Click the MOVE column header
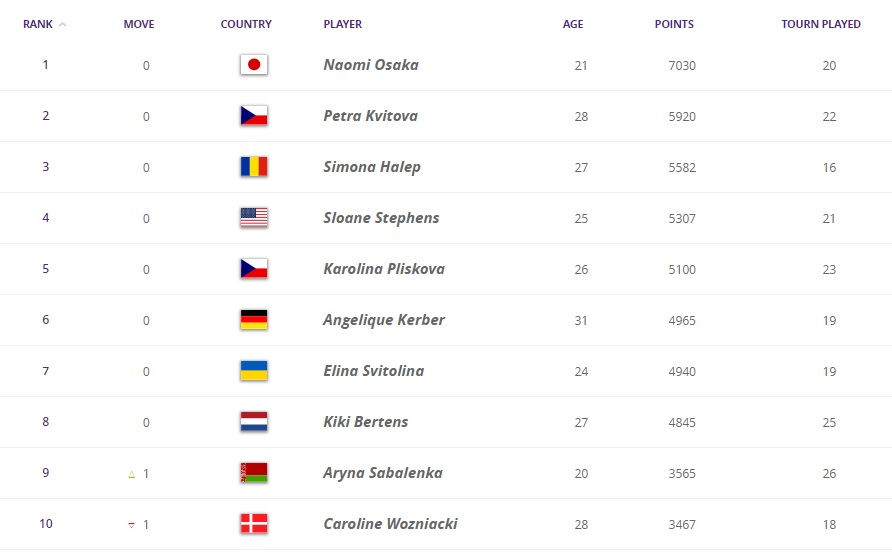The image size is (892, 552). [139, 24]
